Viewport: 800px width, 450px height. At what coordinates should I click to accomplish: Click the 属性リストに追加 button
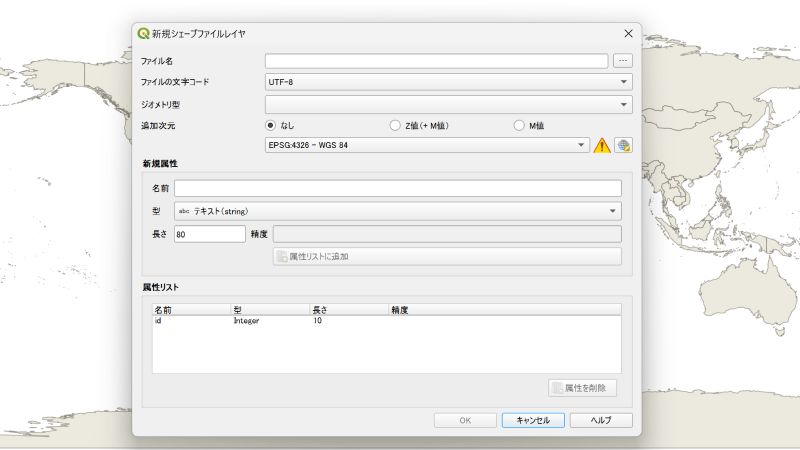click(x=447, y=257)
